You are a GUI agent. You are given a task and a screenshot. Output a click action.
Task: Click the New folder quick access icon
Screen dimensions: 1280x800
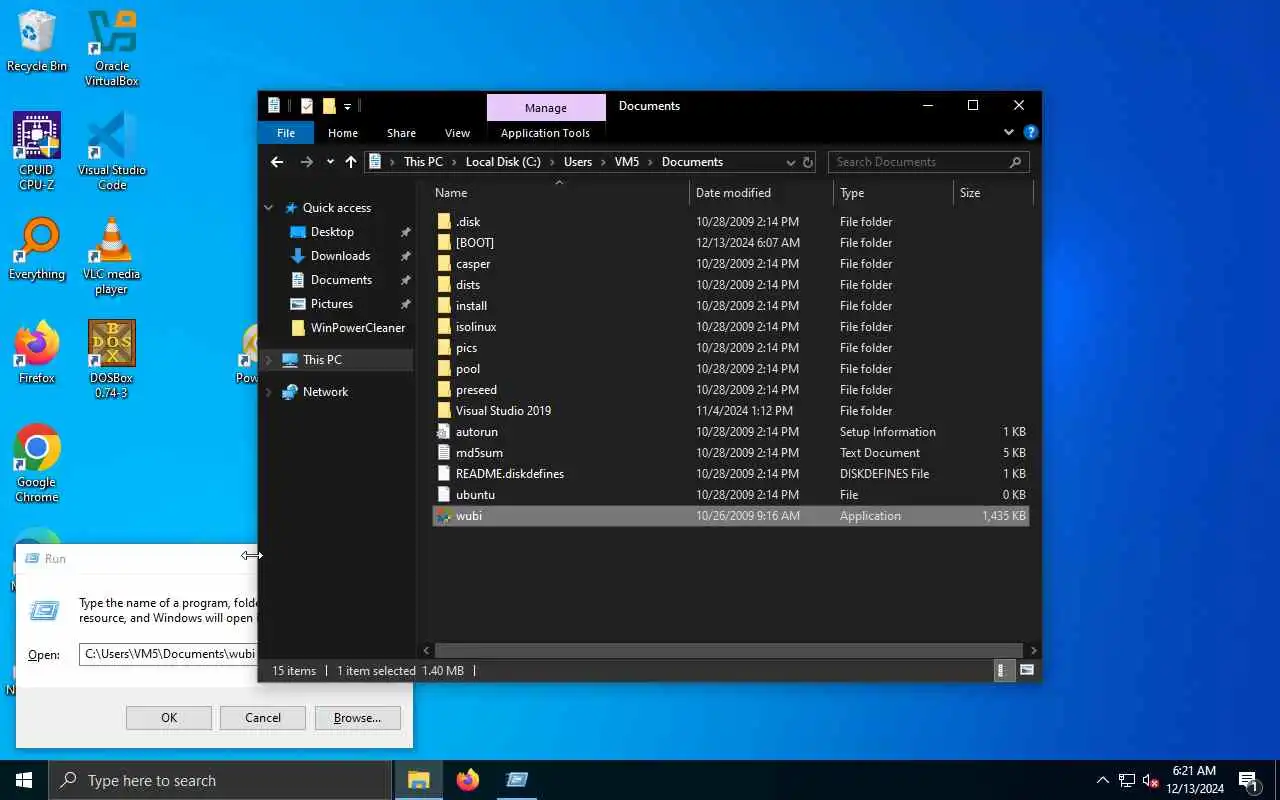point(329,106)
